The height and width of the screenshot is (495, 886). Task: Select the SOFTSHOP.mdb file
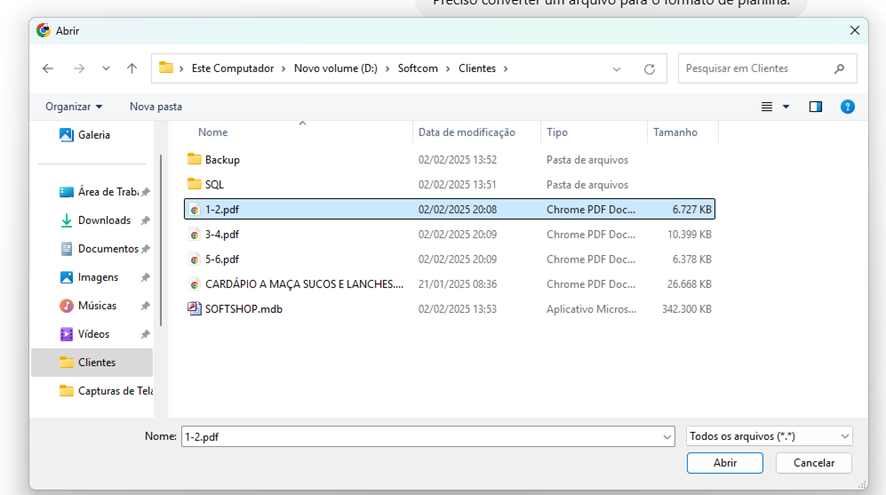click(x=243, y=309)
